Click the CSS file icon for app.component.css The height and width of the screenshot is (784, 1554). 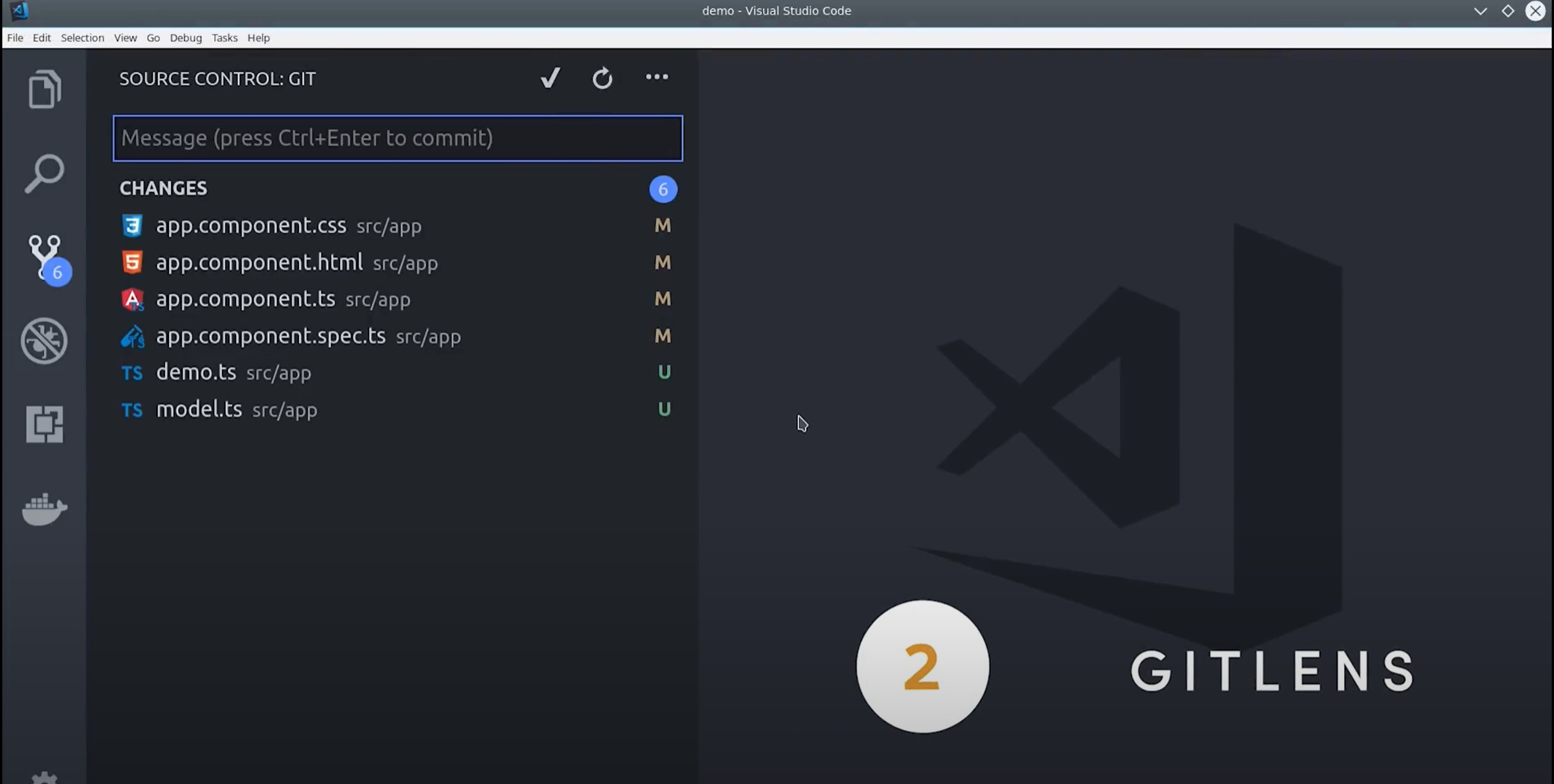[132, 225]
